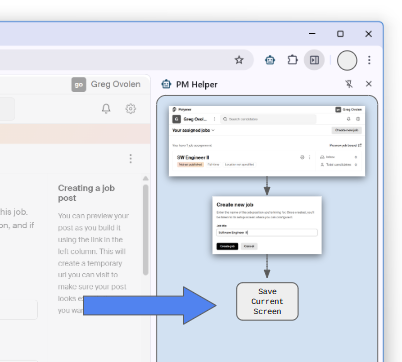Open the Greg Ovolen user account

click(x=106, y=84)
